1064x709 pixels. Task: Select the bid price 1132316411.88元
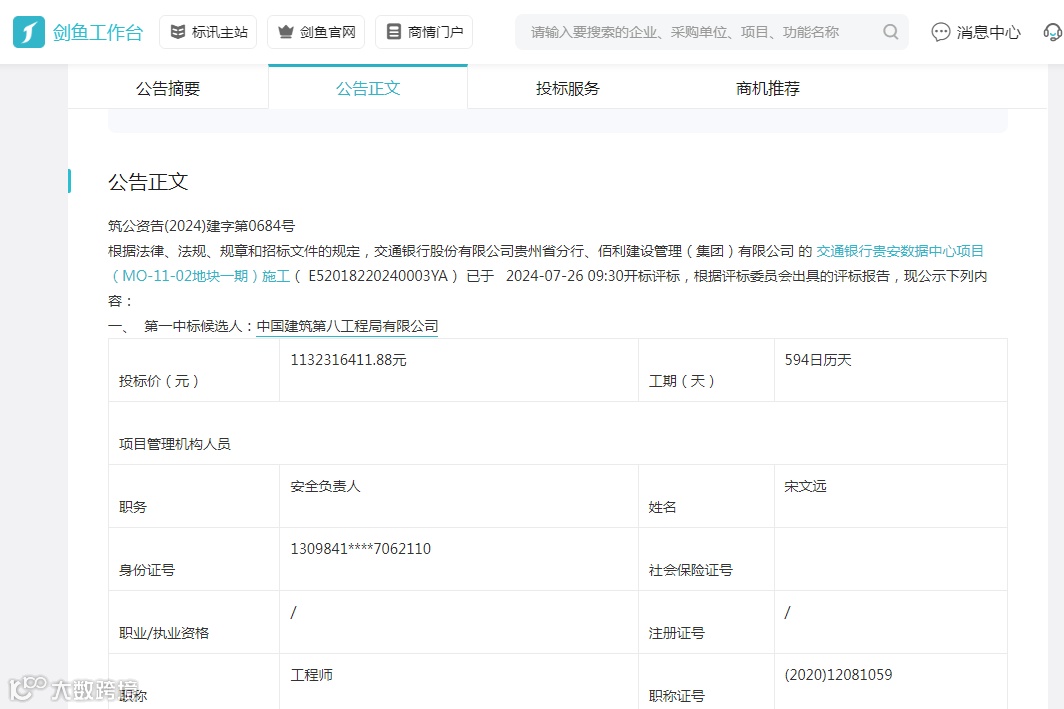348,360
